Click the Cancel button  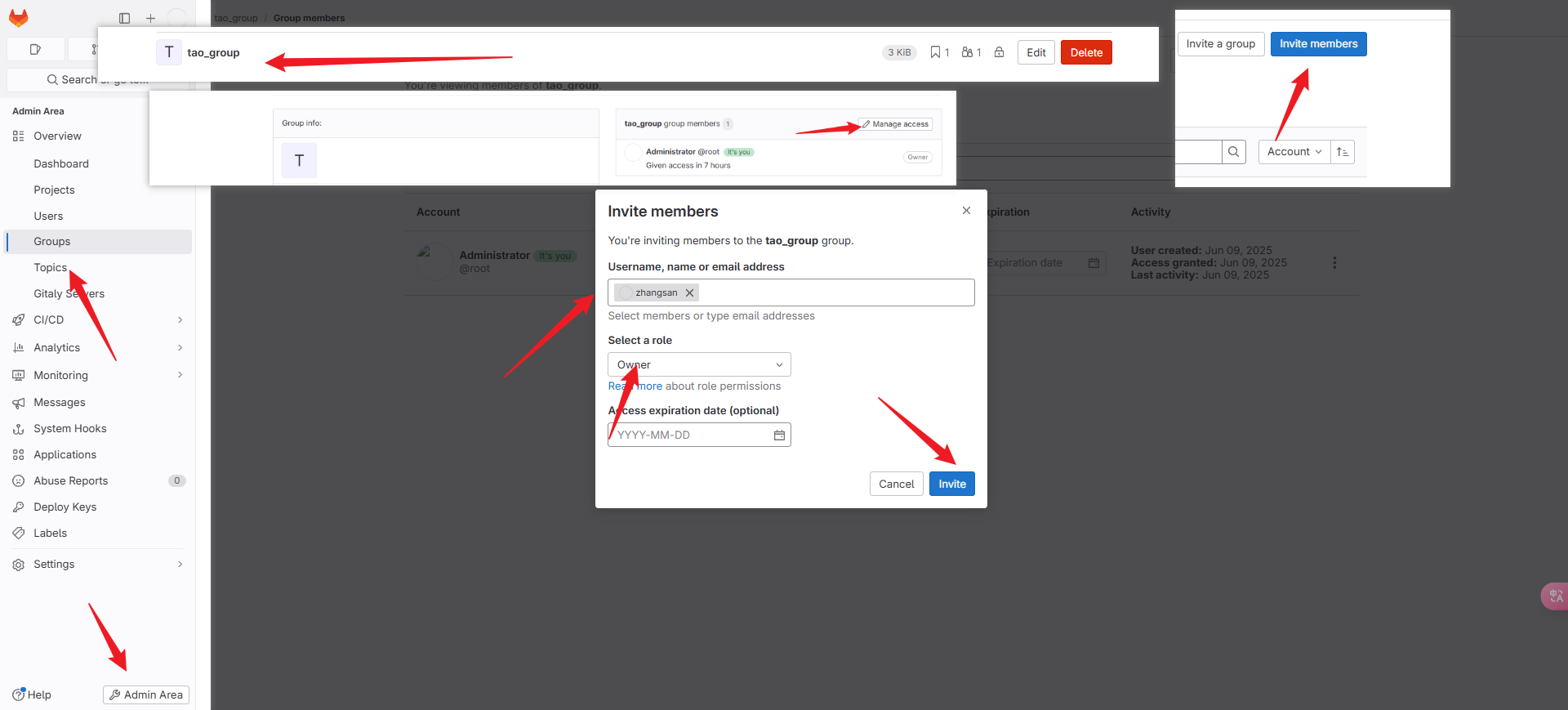pyautogui.click(x=896, y=484)
